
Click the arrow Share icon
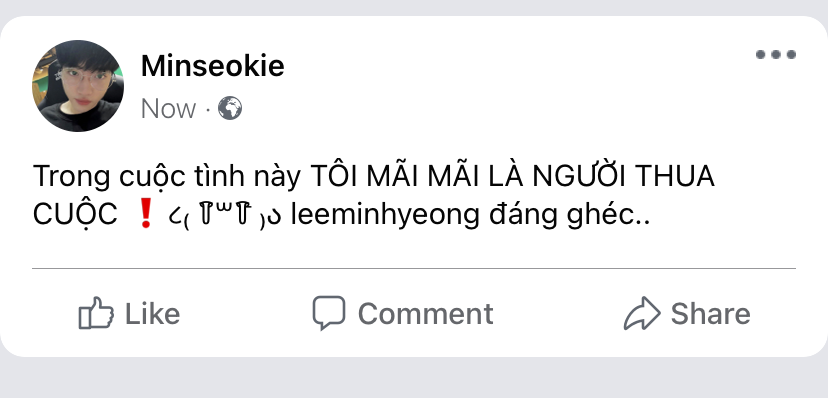pos(642,313)
